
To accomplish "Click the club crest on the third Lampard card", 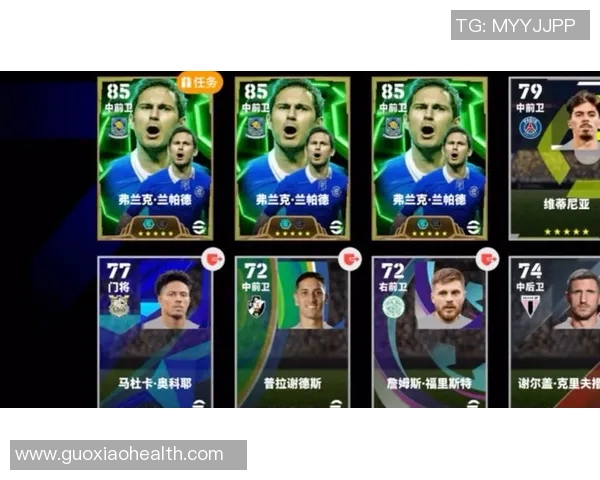I will tap(393, 127).
